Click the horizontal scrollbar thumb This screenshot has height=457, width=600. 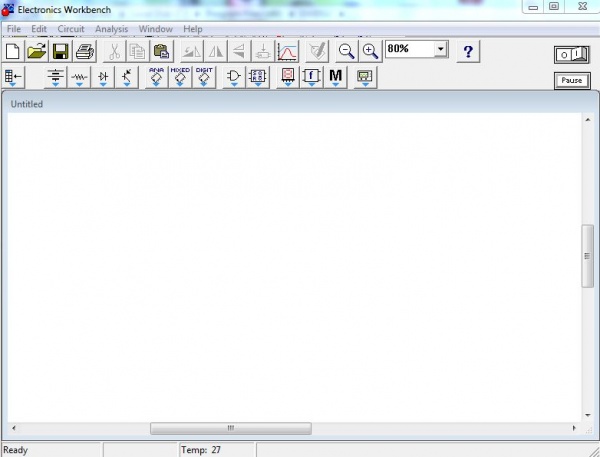point(231,428)
